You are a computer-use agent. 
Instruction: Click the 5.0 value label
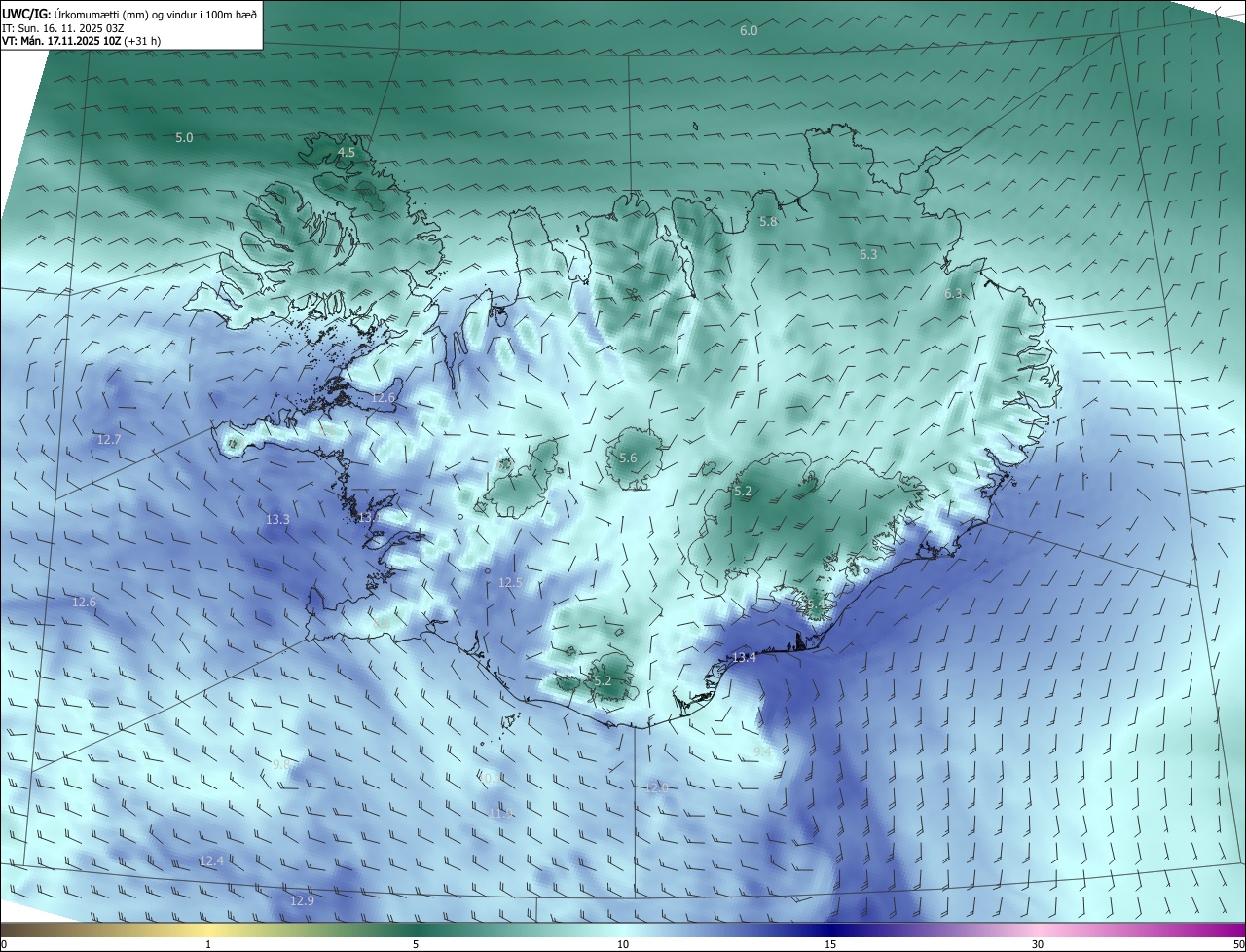click(x=184, y=138)
